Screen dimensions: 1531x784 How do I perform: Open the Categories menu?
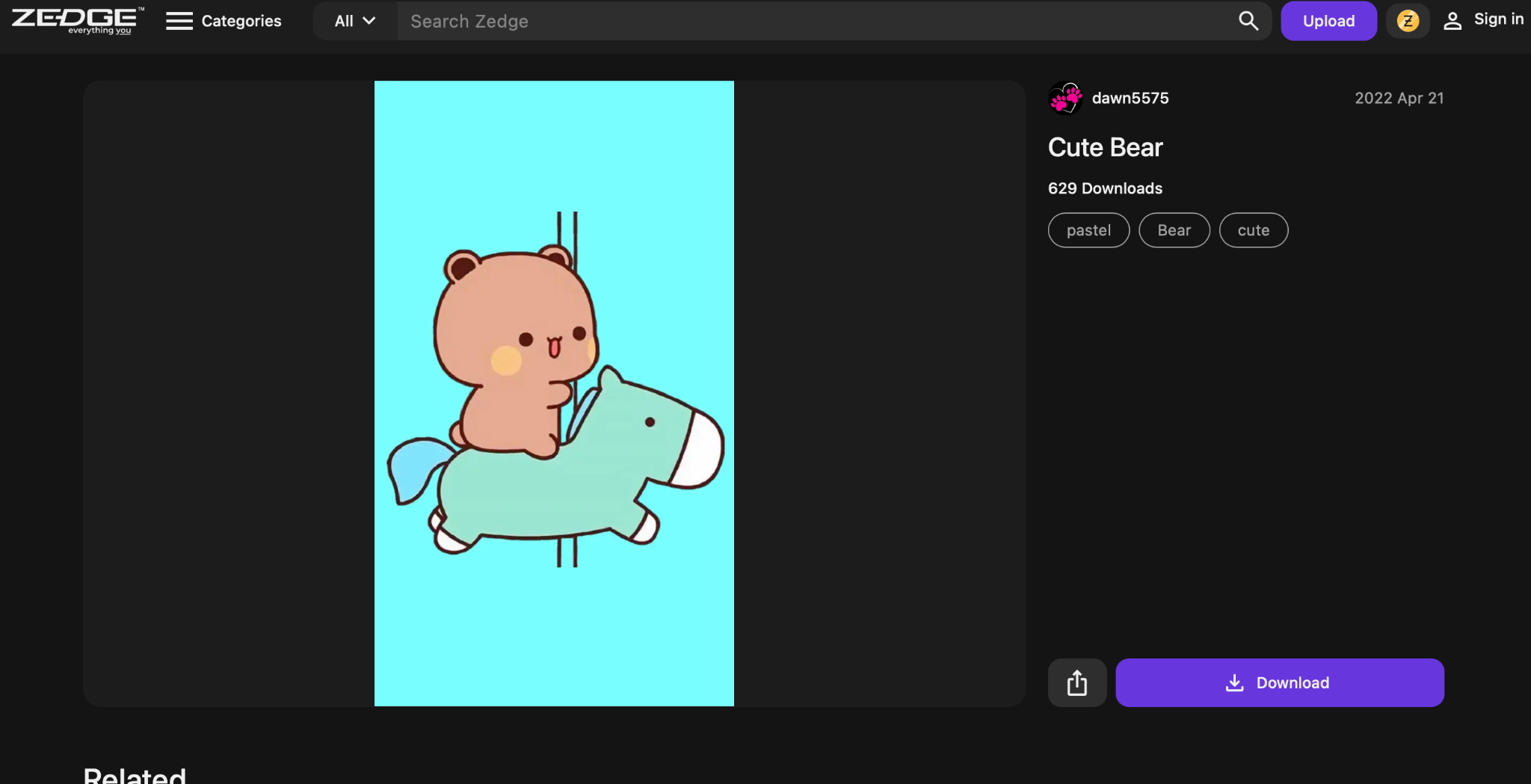click(x=224, y=21)
